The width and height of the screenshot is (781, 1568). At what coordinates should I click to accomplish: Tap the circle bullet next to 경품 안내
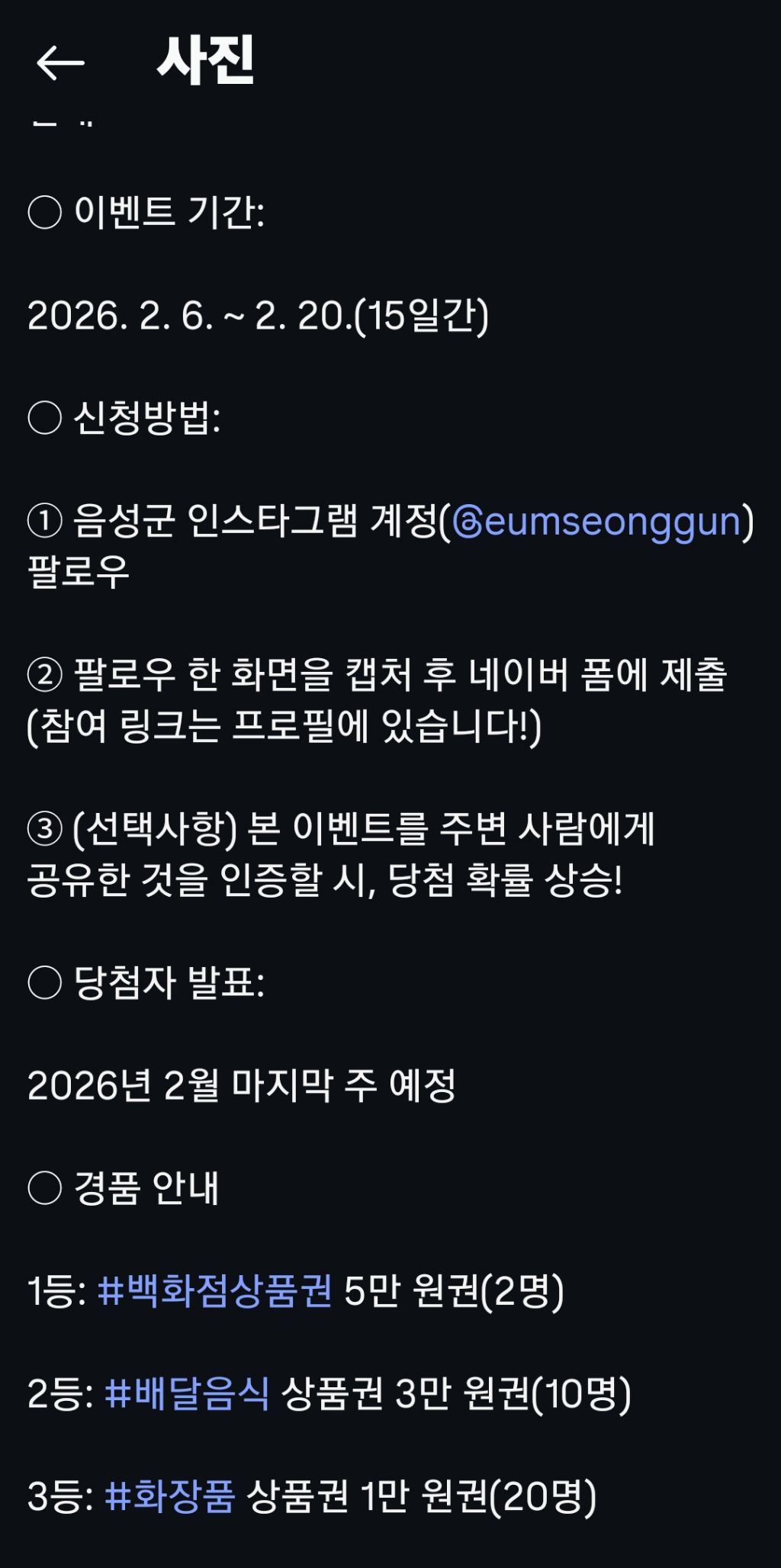pos(44,1188)
